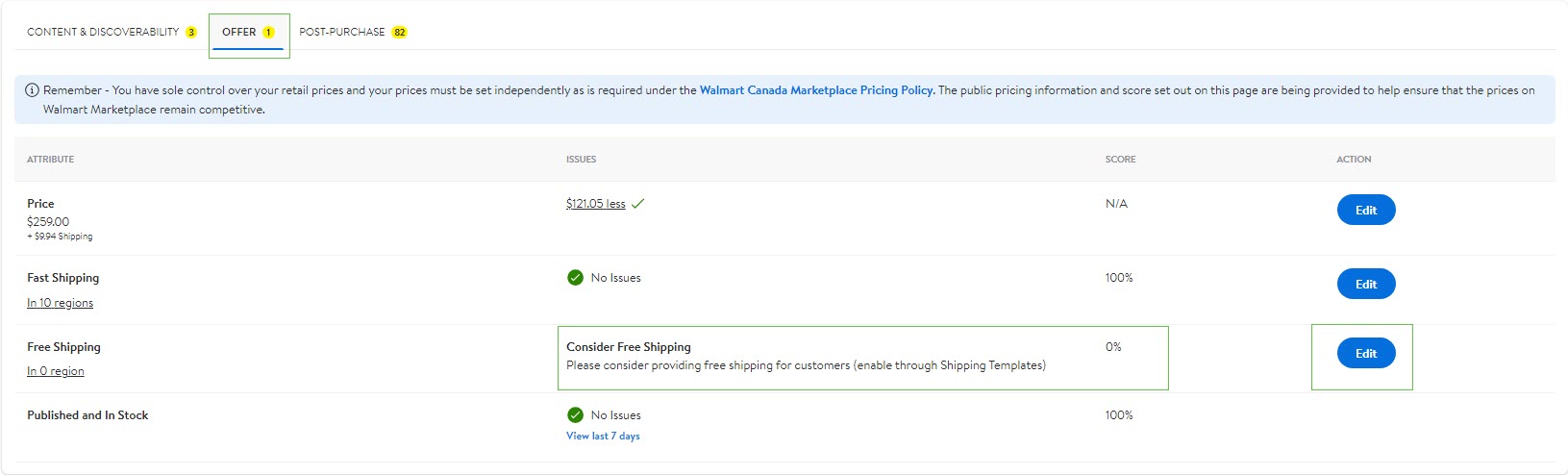Open the "In 0 region" Free Shipping link
The height and width of the screenshot is (475, 1568).
coord(55,371)
